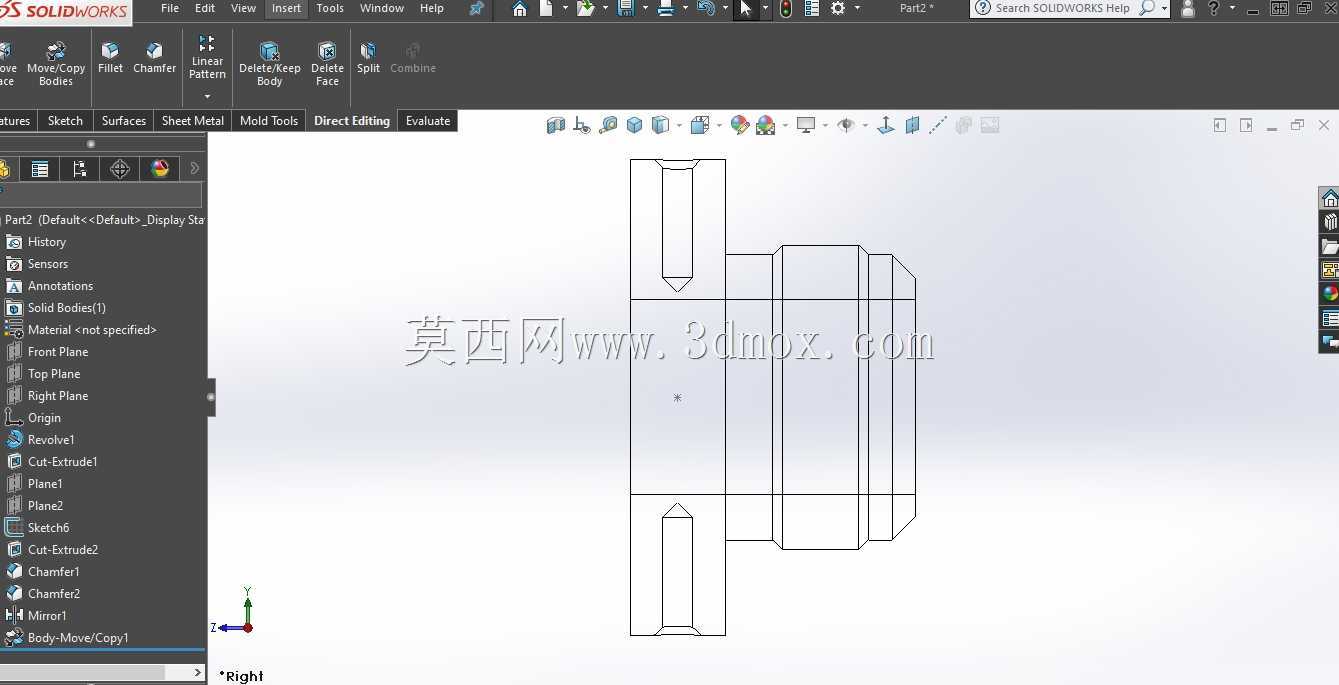The image size is (1339, 685).
Task: Click the Help question mark icon
Action: coord(1214,8)
